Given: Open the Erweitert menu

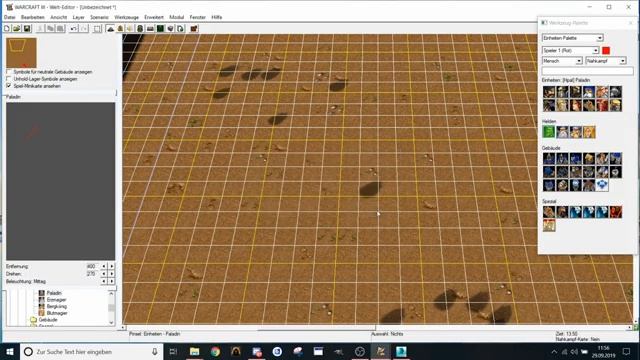Looking at the screenshot, I should 154,17.
